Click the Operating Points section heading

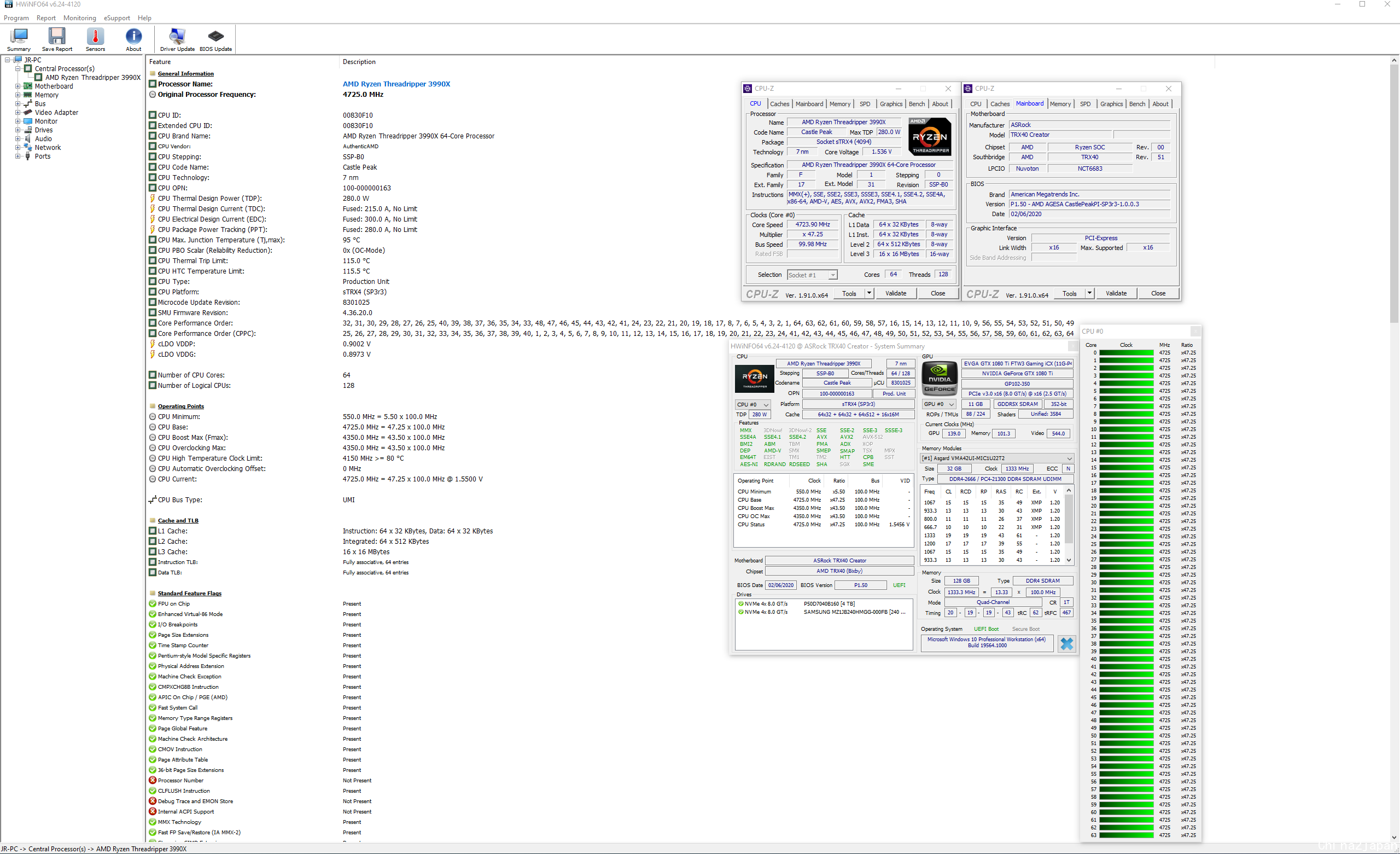pos(180,406)
